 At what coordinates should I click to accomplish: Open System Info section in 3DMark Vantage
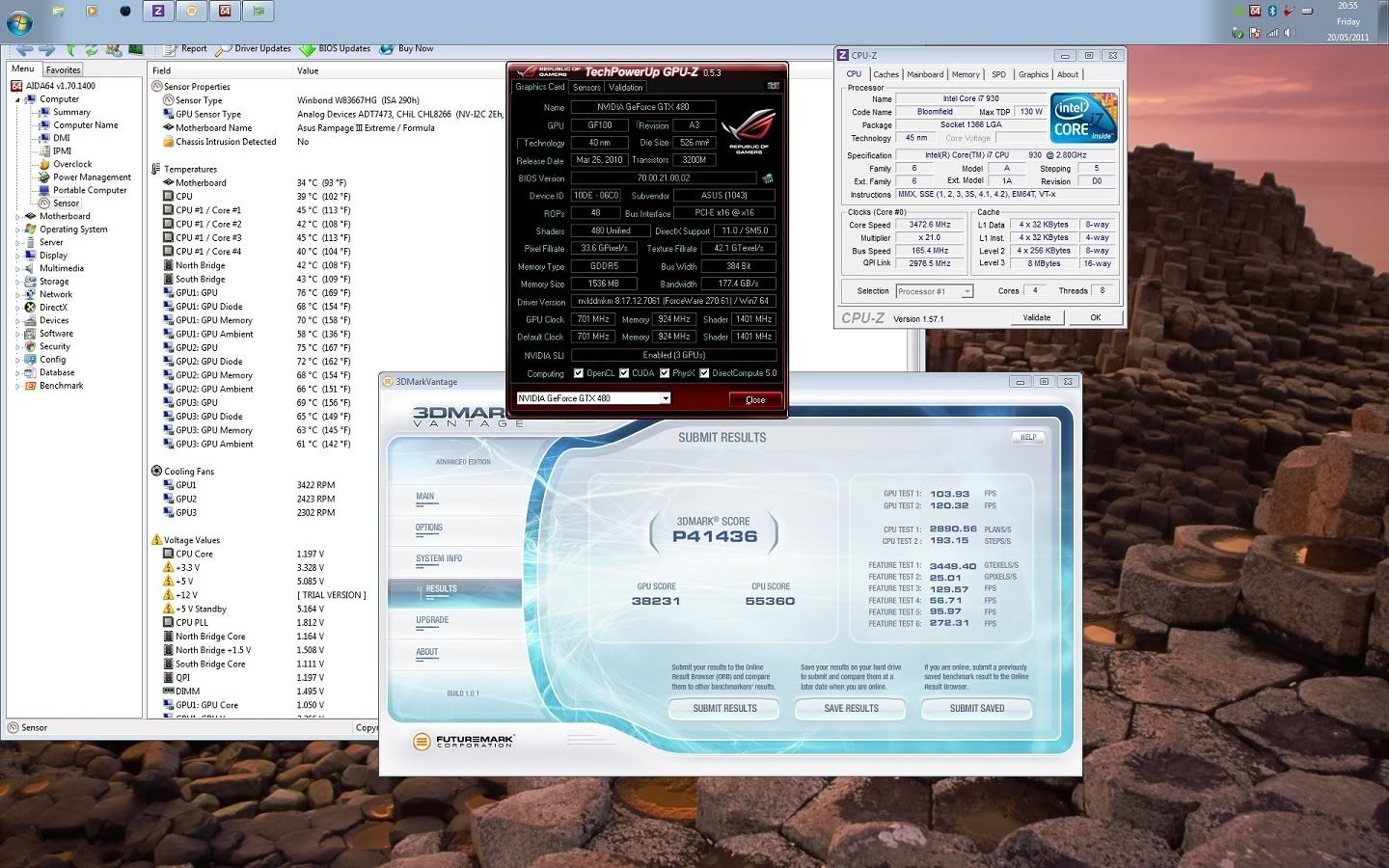point(439,558)
